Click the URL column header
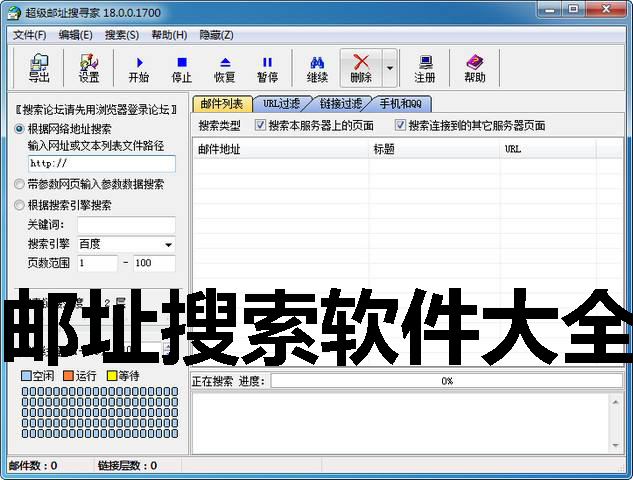633x480 pixels. (548, 149)
